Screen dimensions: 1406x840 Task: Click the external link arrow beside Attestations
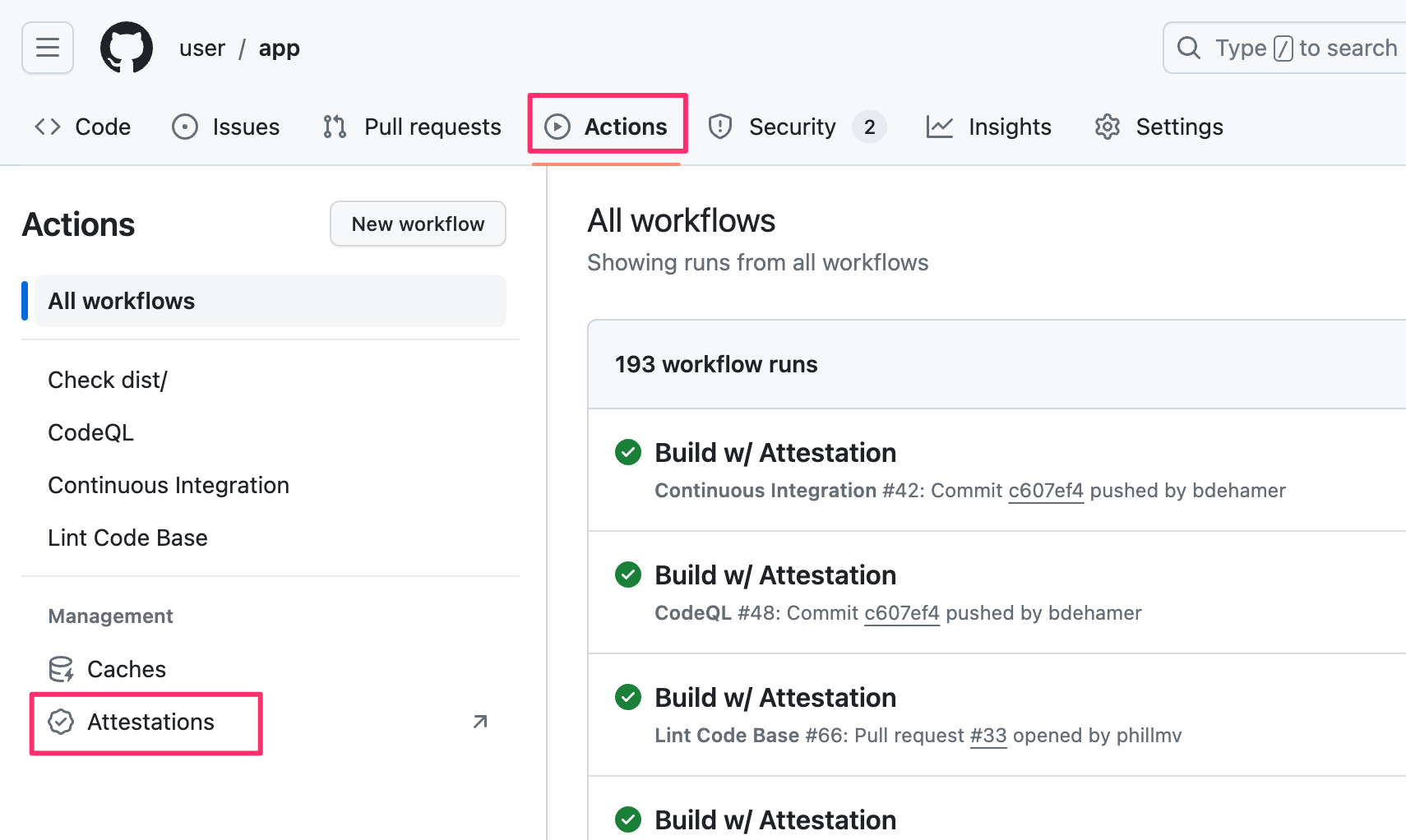(480, 722)
